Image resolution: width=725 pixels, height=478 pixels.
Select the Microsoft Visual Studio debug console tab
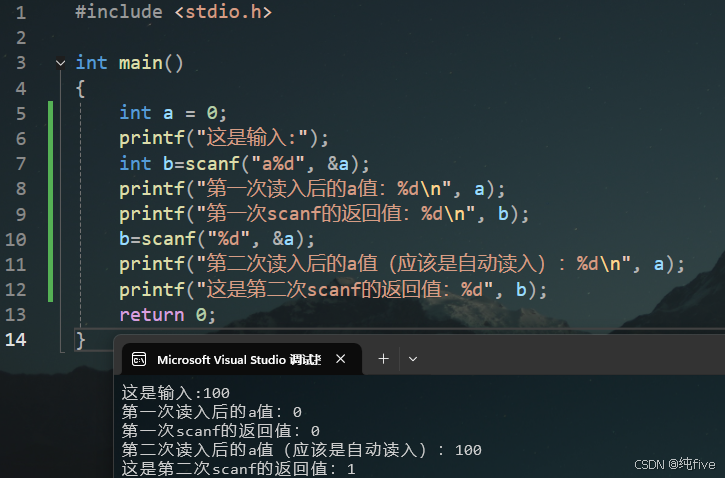pyautogui.click(x=242, y=359)
